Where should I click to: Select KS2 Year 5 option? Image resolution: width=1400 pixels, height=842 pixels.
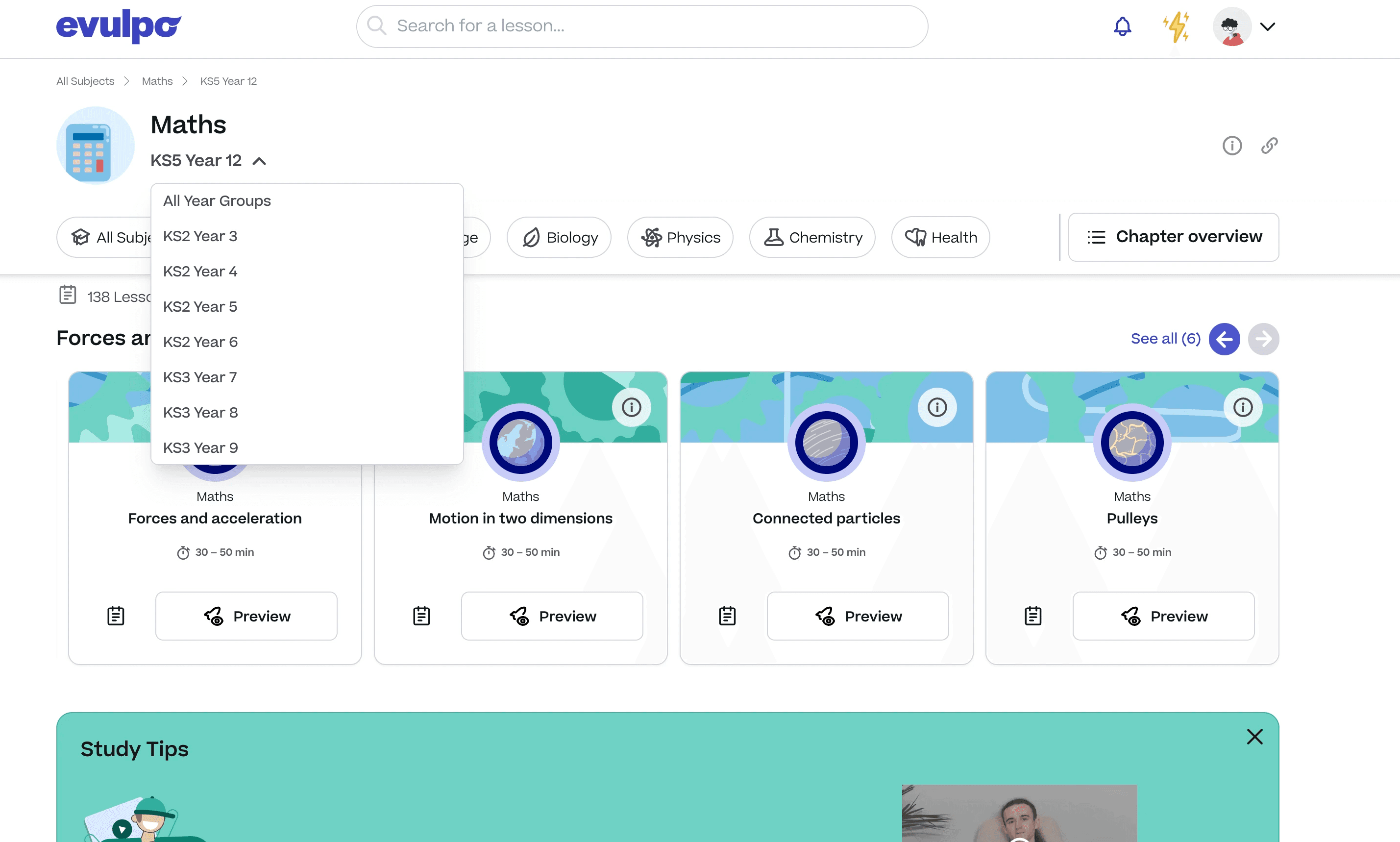(199, 307)
